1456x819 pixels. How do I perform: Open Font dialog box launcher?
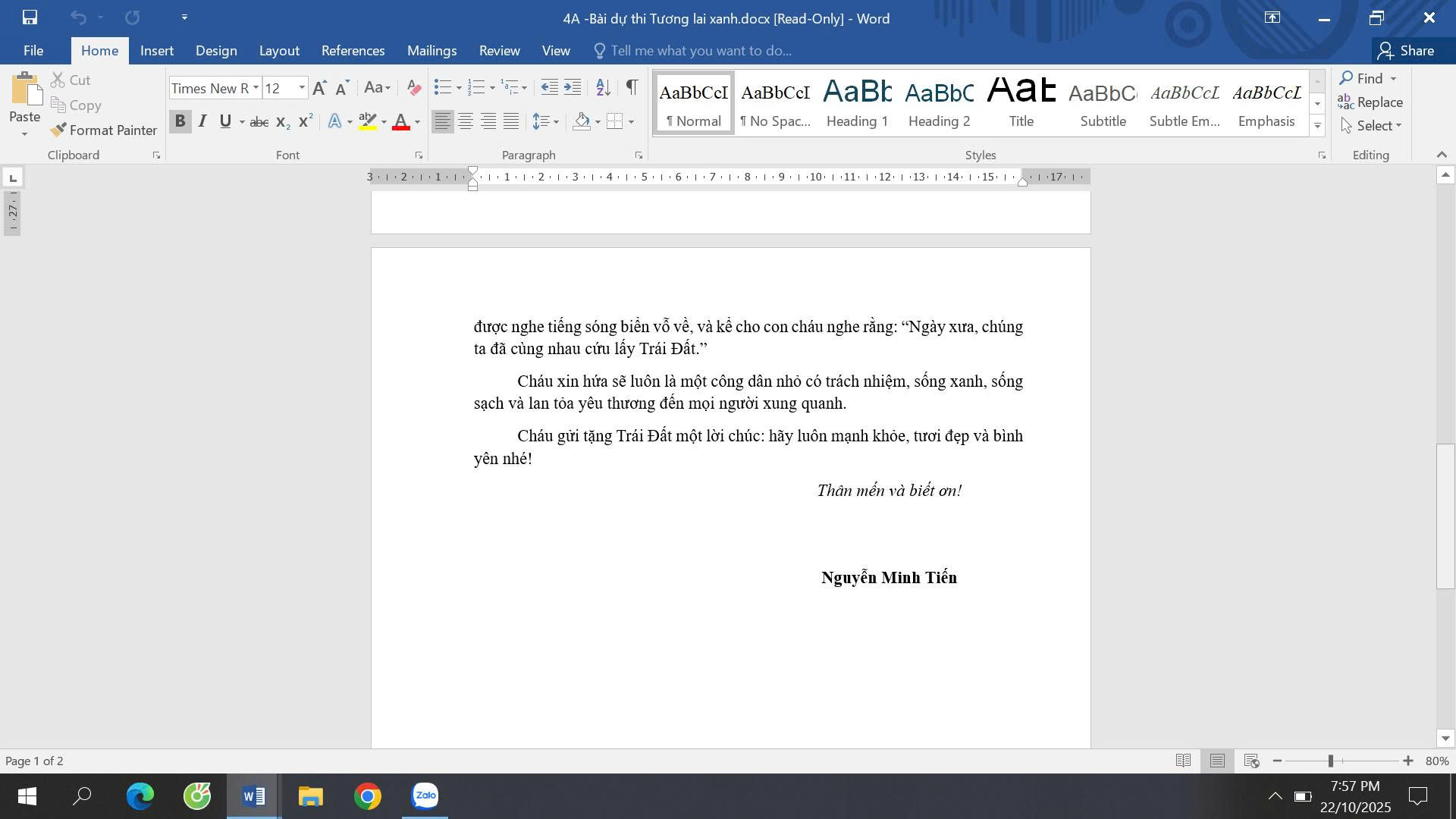point(419,155)
